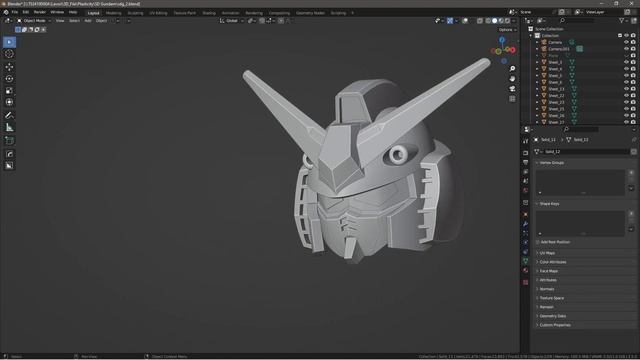640x360 pixels.
Task: Disable render for Camera.001 row
Action: [633, 49]
